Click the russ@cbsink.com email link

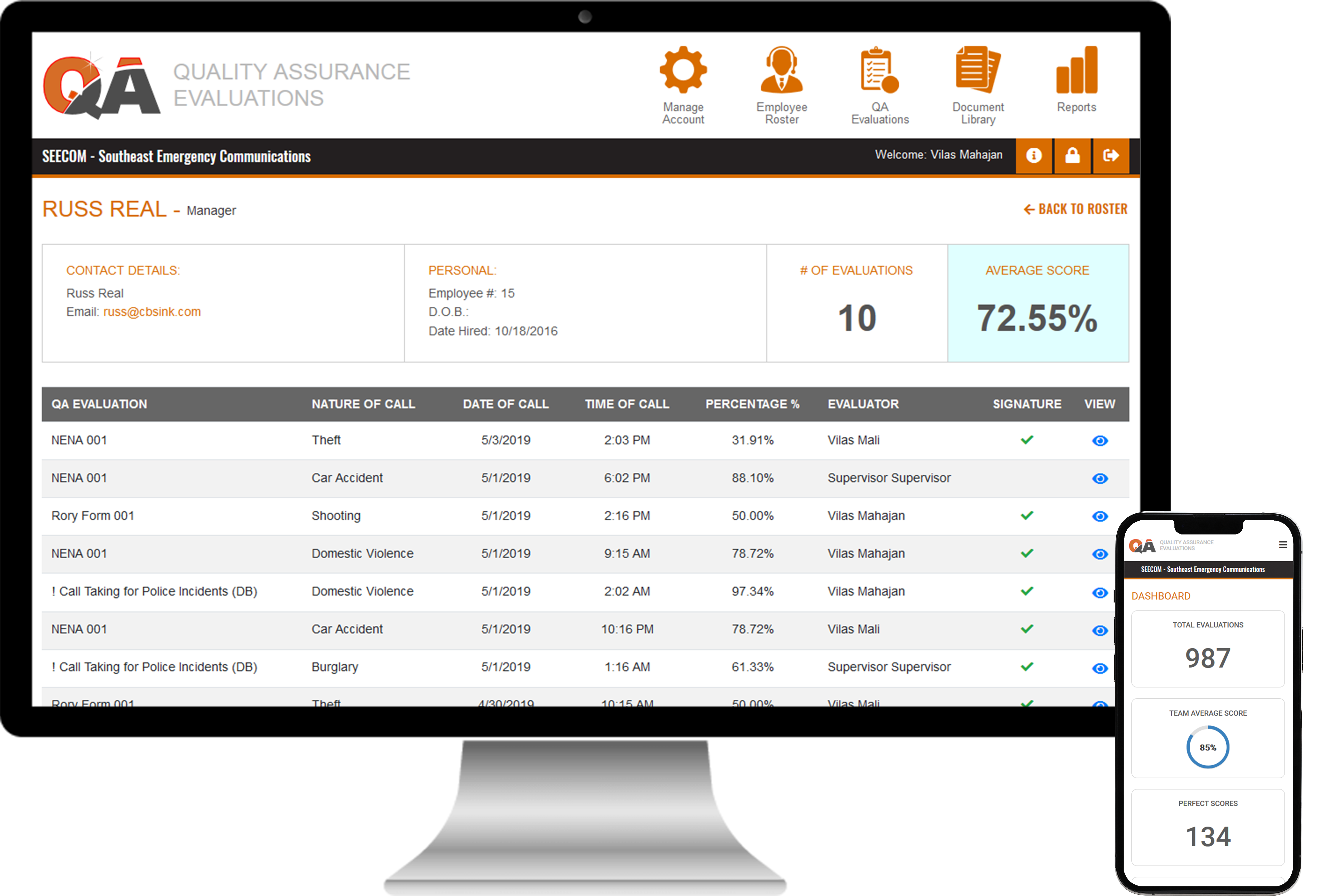point(152,312)
